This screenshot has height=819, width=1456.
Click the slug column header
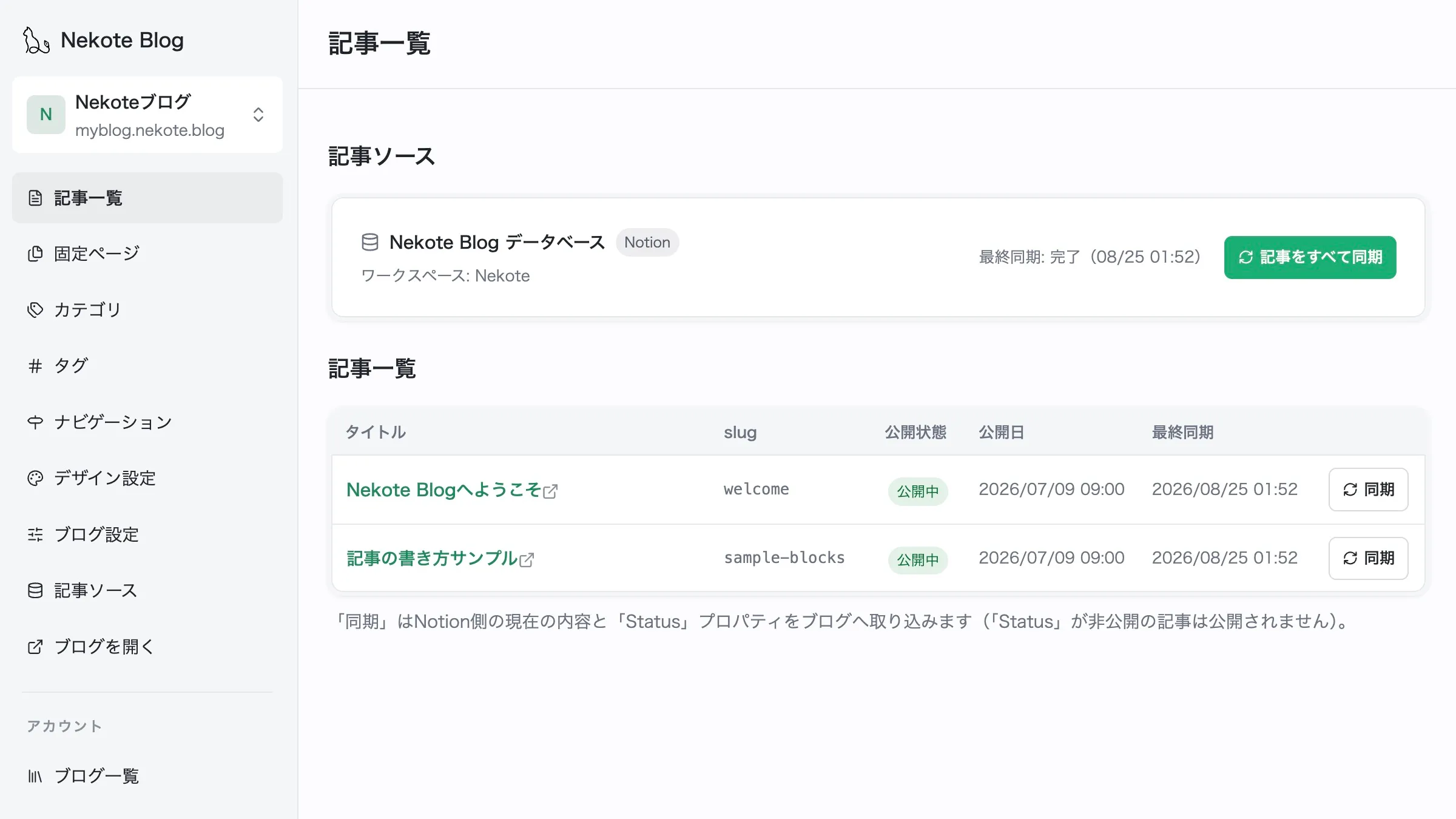[740, 432]
